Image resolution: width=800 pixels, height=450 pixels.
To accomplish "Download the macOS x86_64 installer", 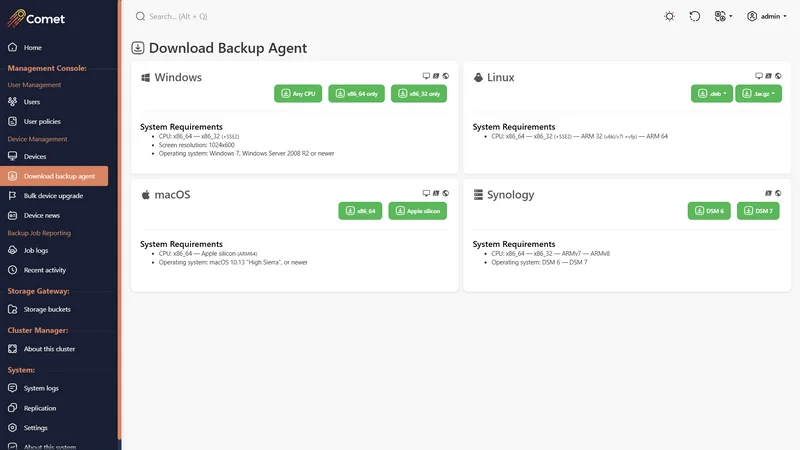I will [360, 211].
